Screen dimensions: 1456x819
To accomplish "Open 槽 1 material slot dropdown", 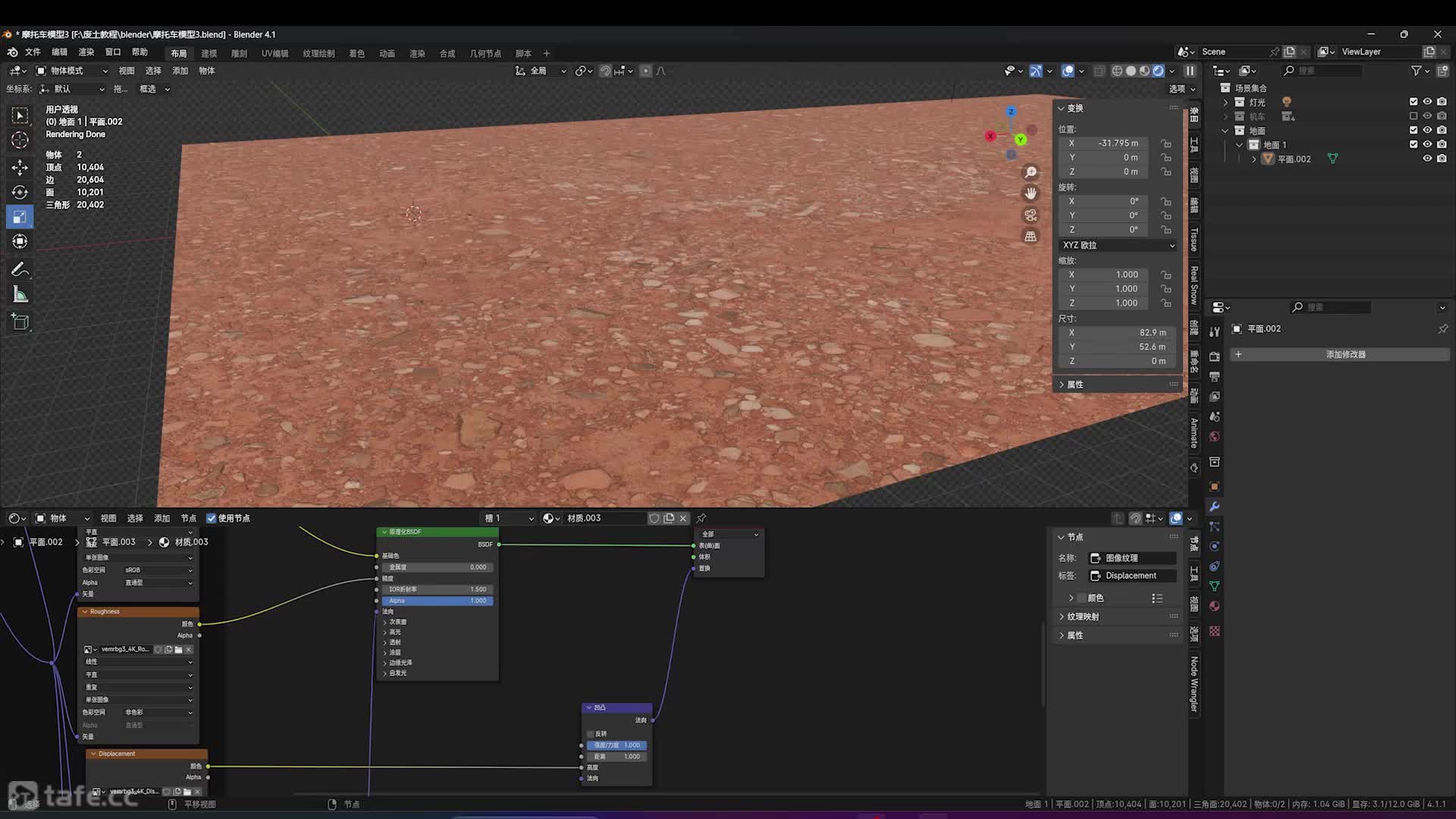I will 508,519.
